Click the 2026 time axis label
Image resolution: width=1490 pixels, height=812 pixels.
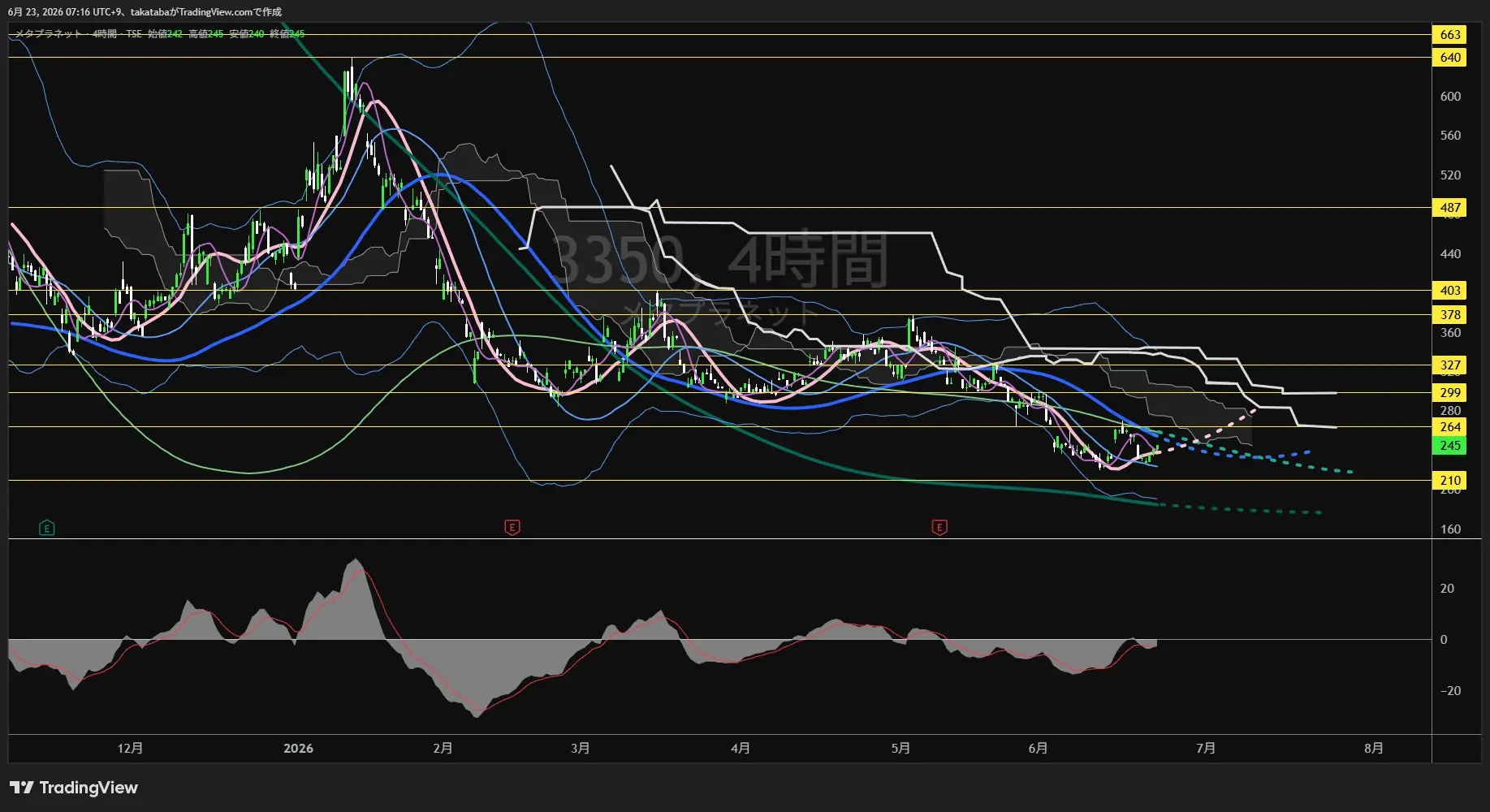[x=298, y=748]
